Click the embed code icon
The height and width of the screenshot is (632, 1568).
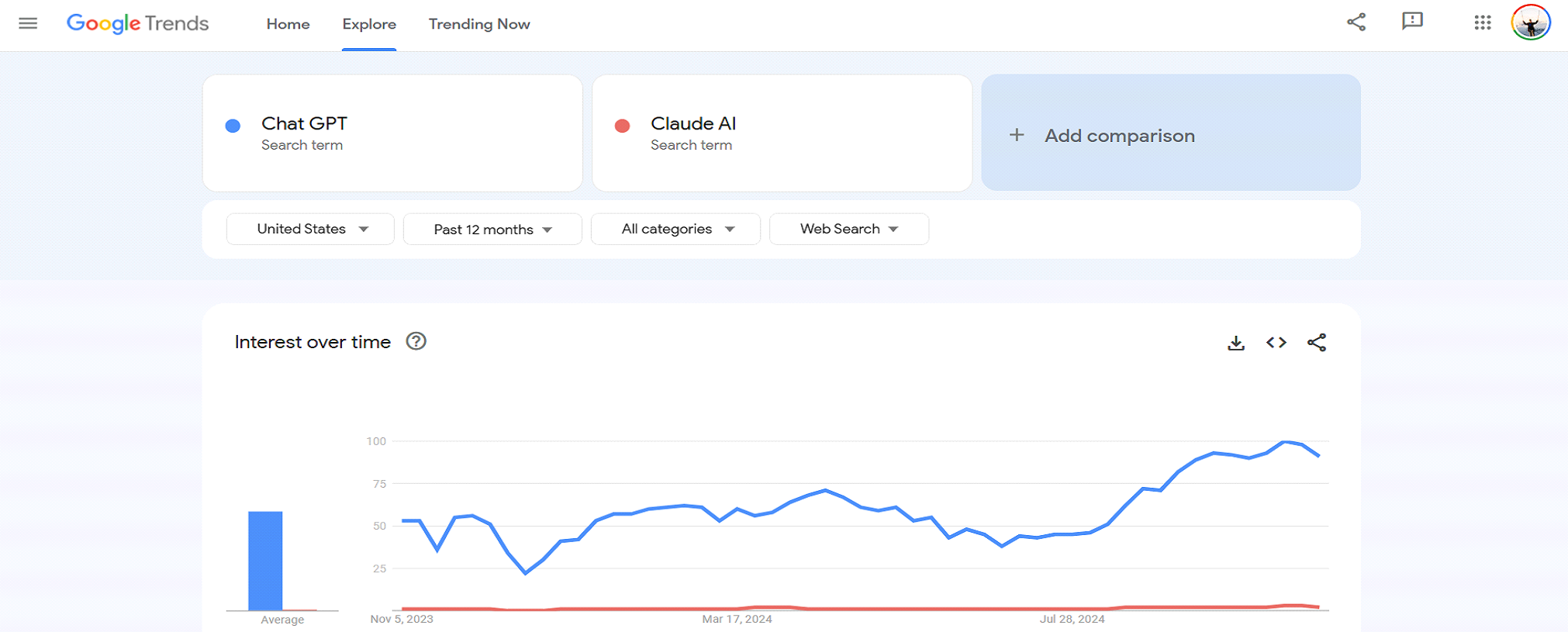click(1276, 343)
